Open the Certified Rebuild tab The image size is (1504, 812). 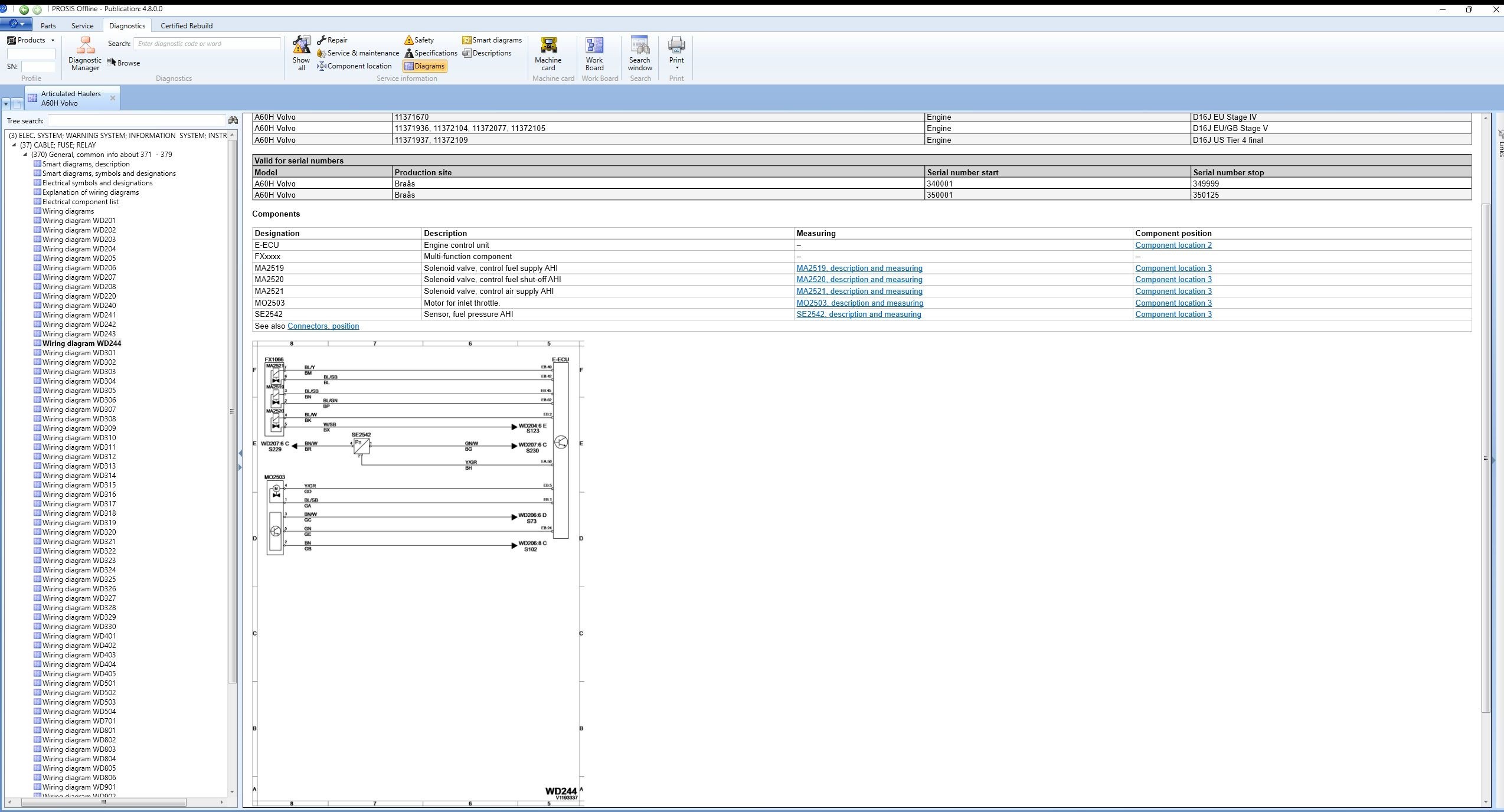pos(187,26)
